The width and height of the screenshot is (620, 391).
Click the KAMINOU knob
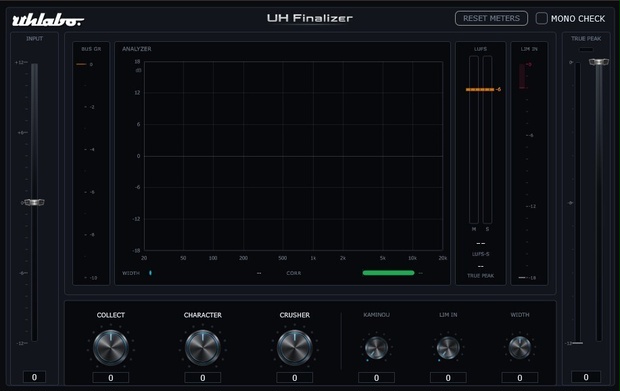point(376,348)
